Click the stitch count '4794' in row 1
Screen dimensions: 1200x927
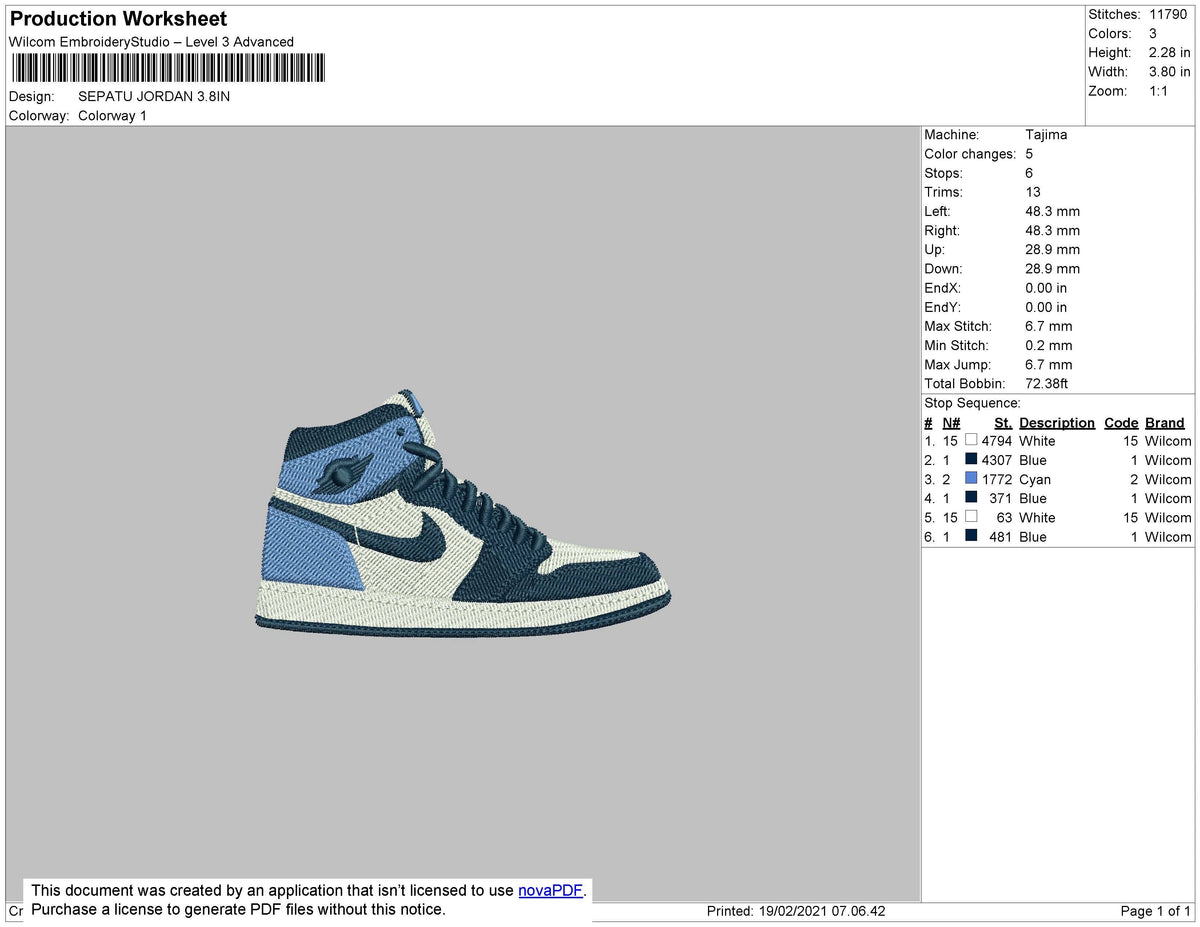click(x=997, y=440)
